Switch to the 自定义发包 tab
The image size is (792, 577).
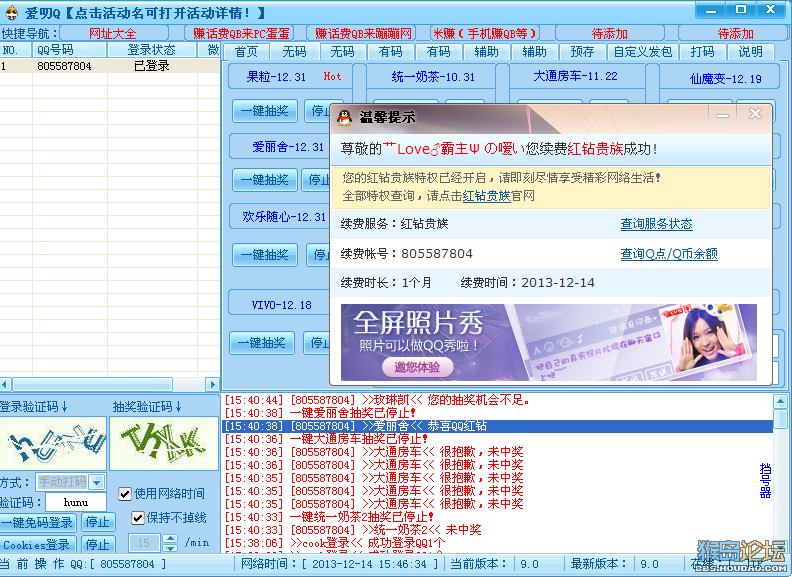[642, 52]
